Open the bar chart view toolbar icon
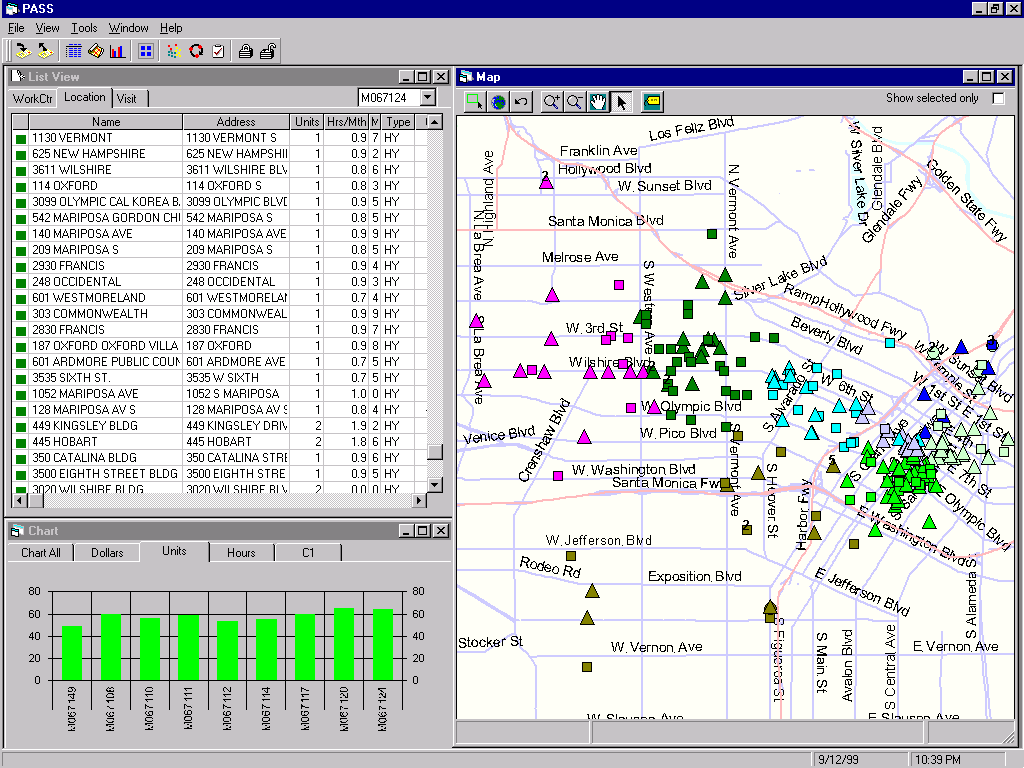 tap(118, 51)
